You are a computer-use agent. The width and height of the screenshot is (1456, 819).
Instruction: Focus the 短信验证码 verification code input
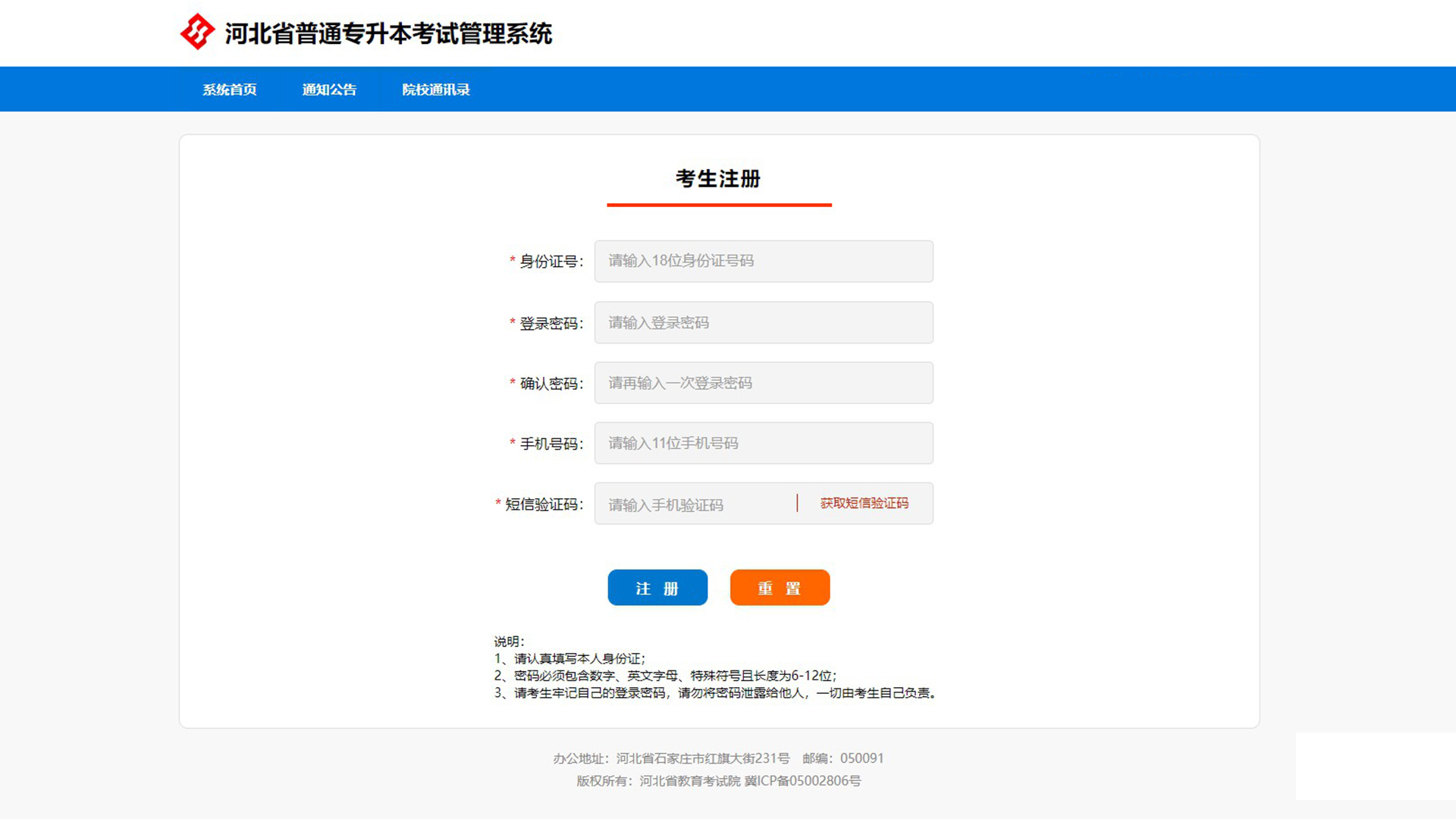pyautogui.click(x=694, y=504)
